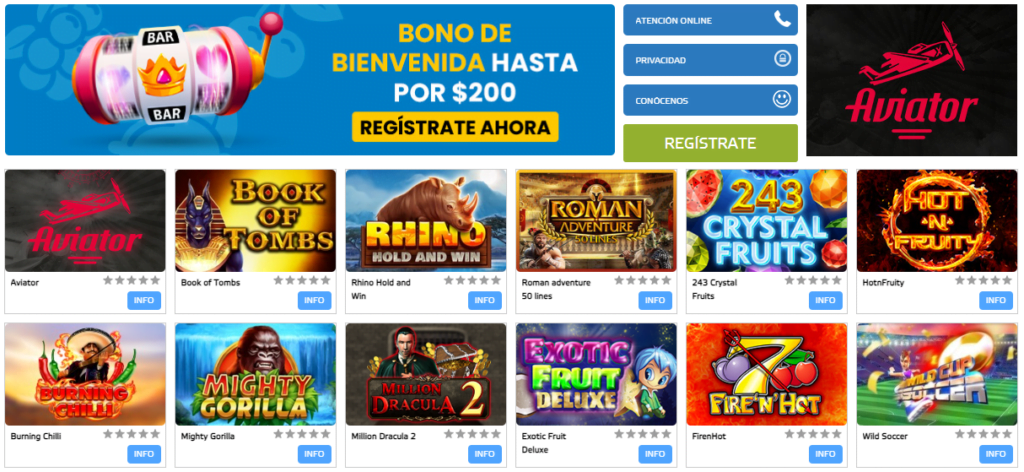Rate HotnFruity with the first star
This screenshot has height=472, width=1024.
[x=960, y=281]
